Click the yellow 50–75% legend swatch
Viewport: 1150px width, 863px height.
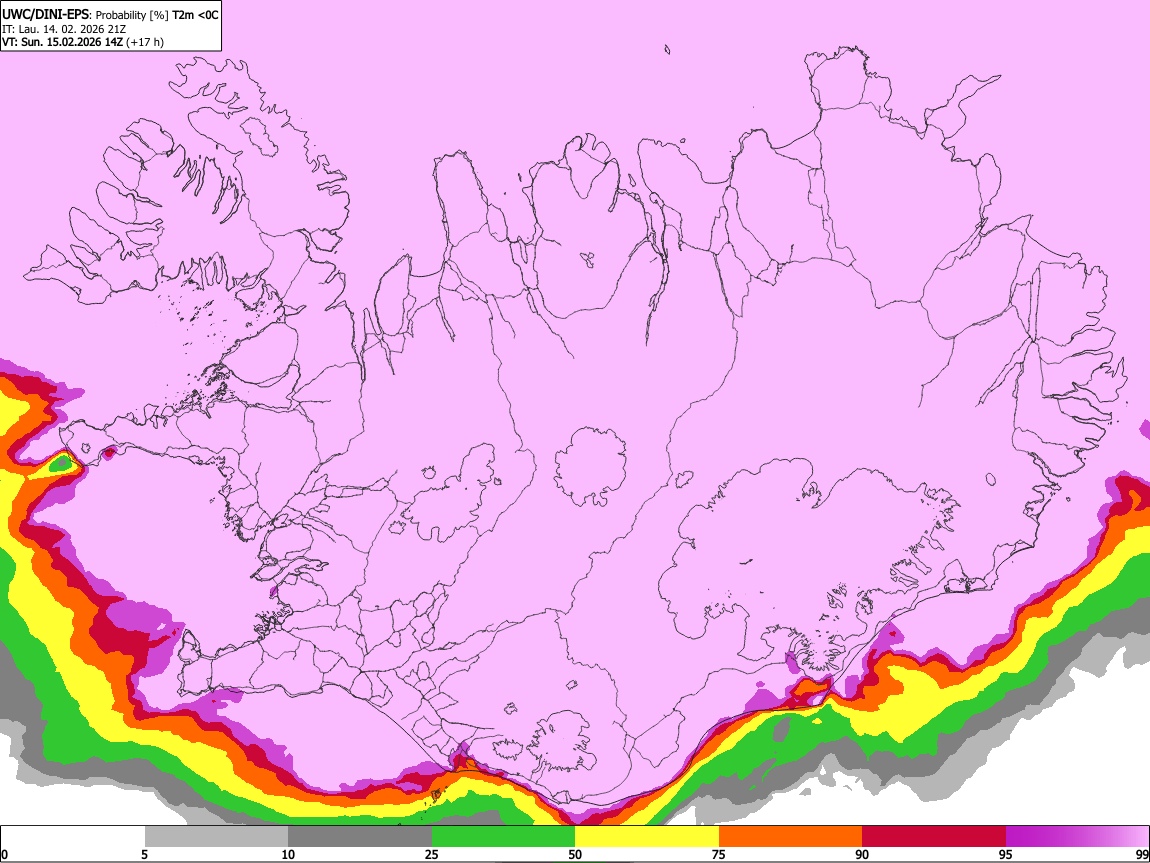pos(647,836)
